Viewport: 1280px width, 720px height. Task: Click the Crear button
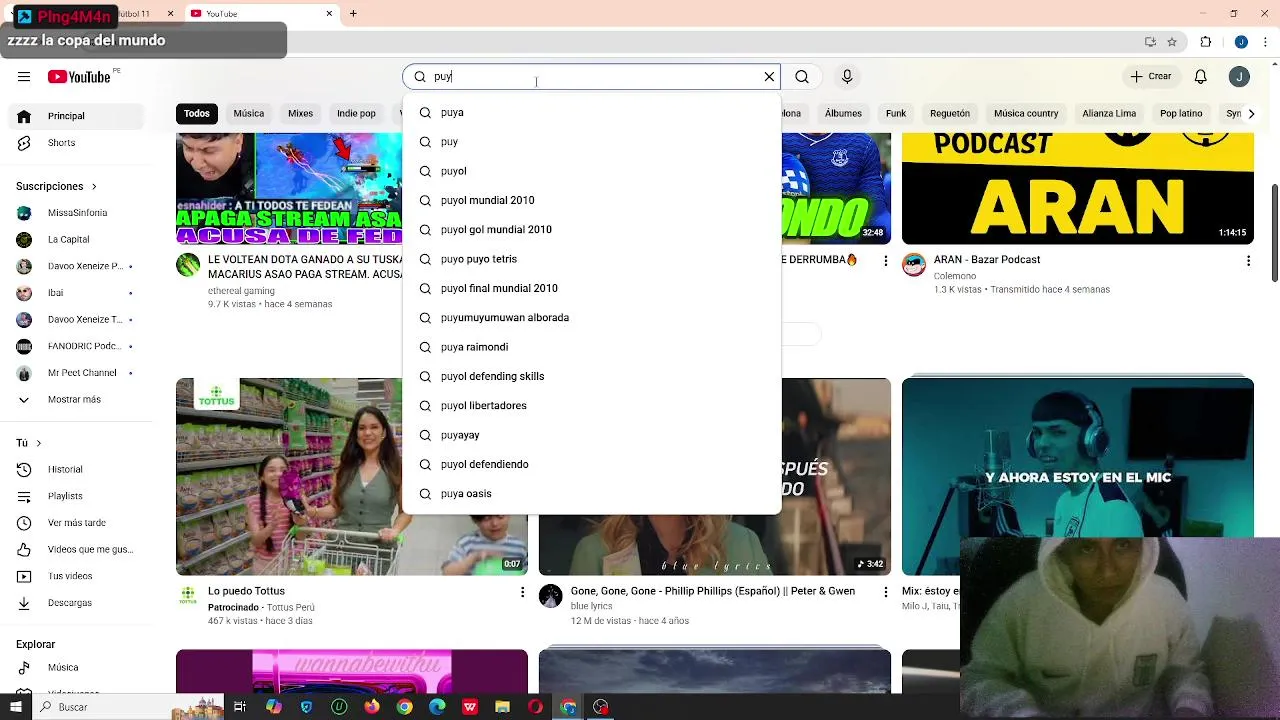coord(1151,77)
